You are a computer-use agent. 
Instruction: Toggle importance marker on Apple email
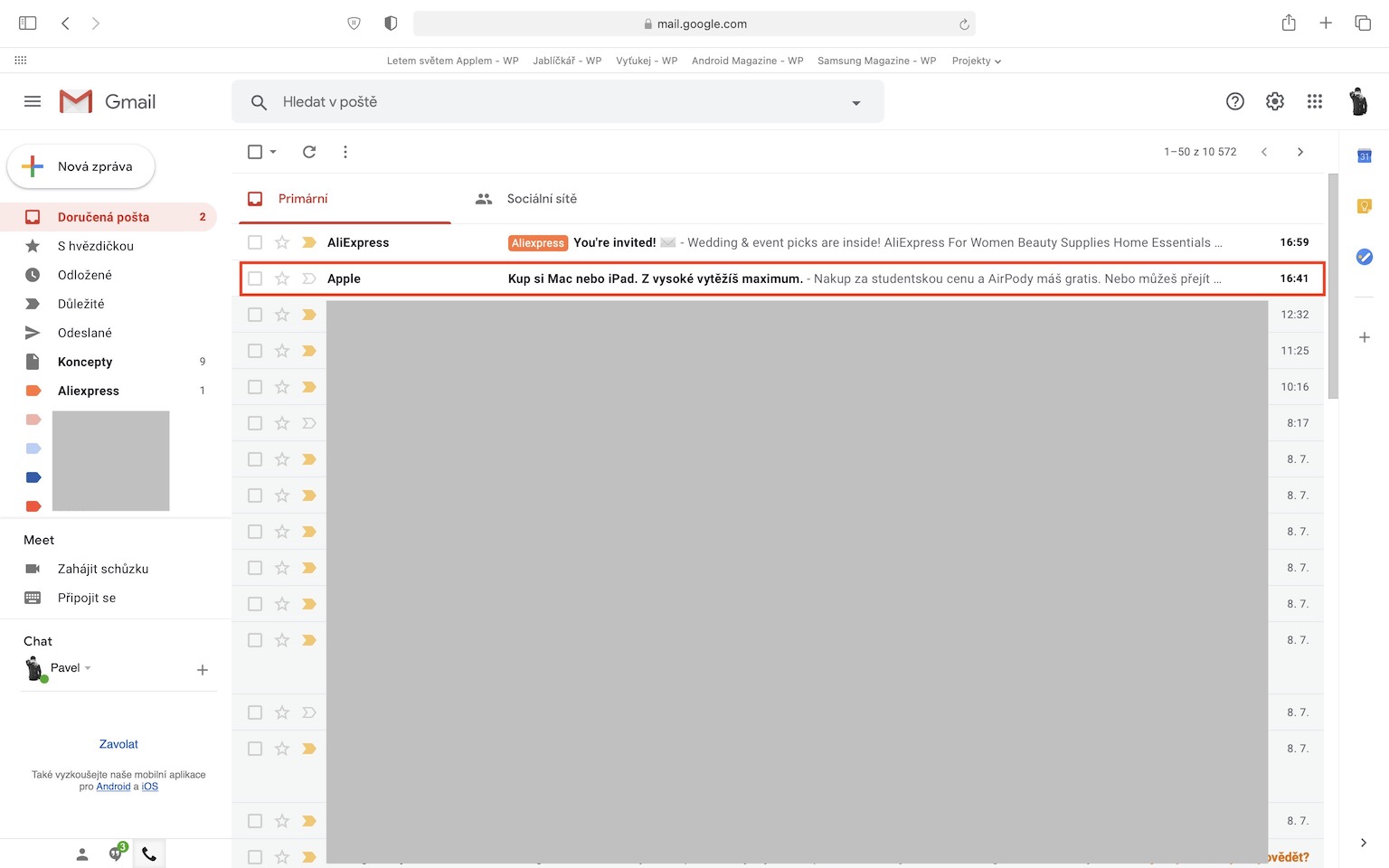[309, 278]
